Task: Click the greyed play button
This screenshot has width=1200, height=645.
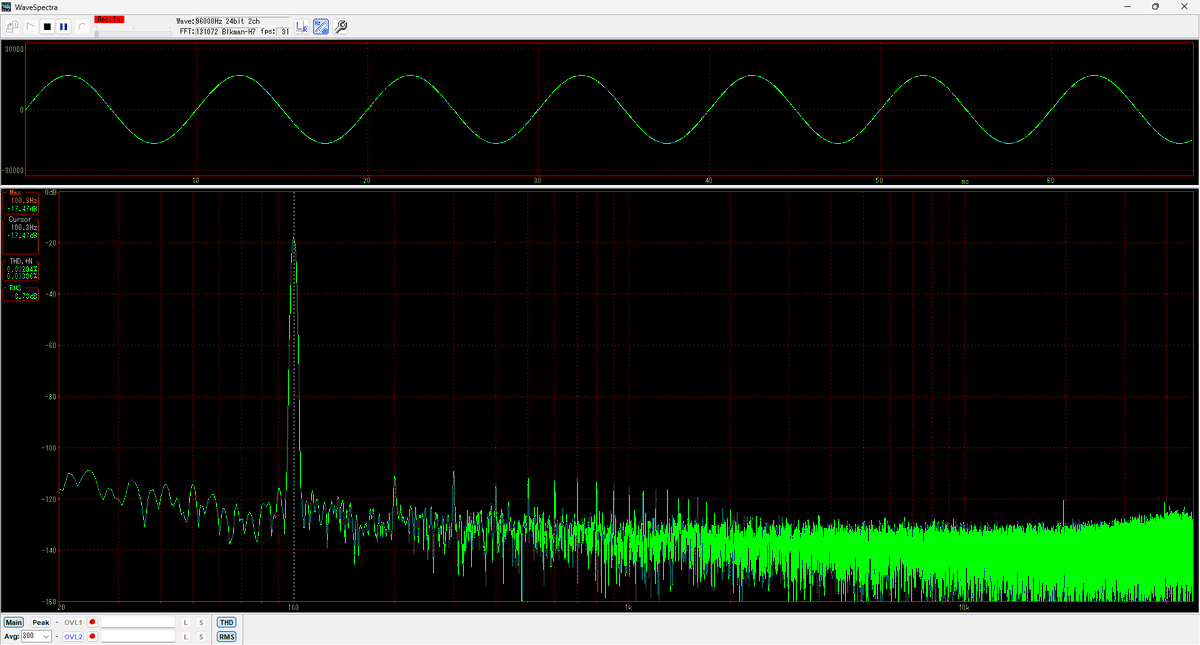Action: coord(30,27)
